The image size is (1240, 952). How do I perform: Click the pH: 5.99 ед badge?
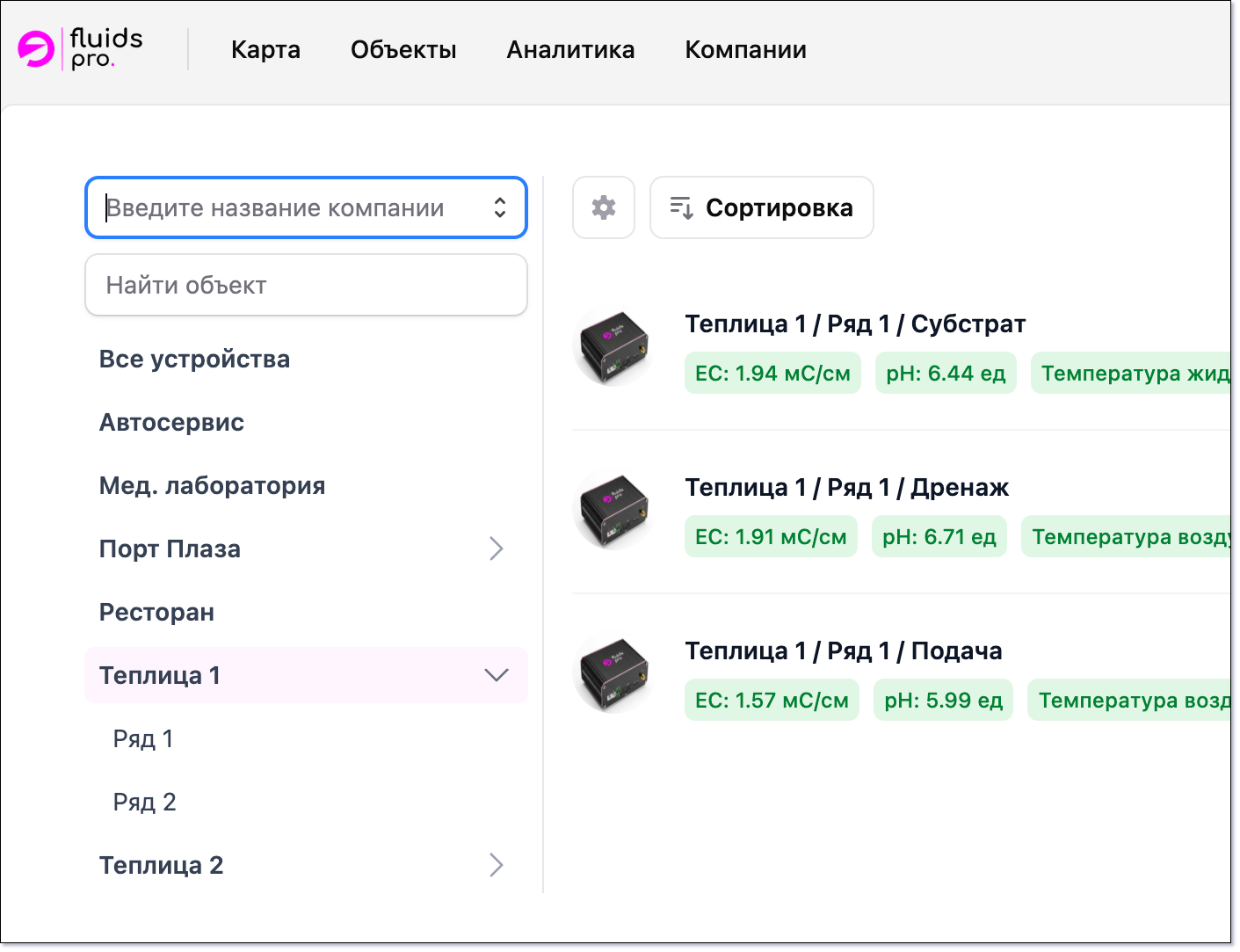click(943, 701)
